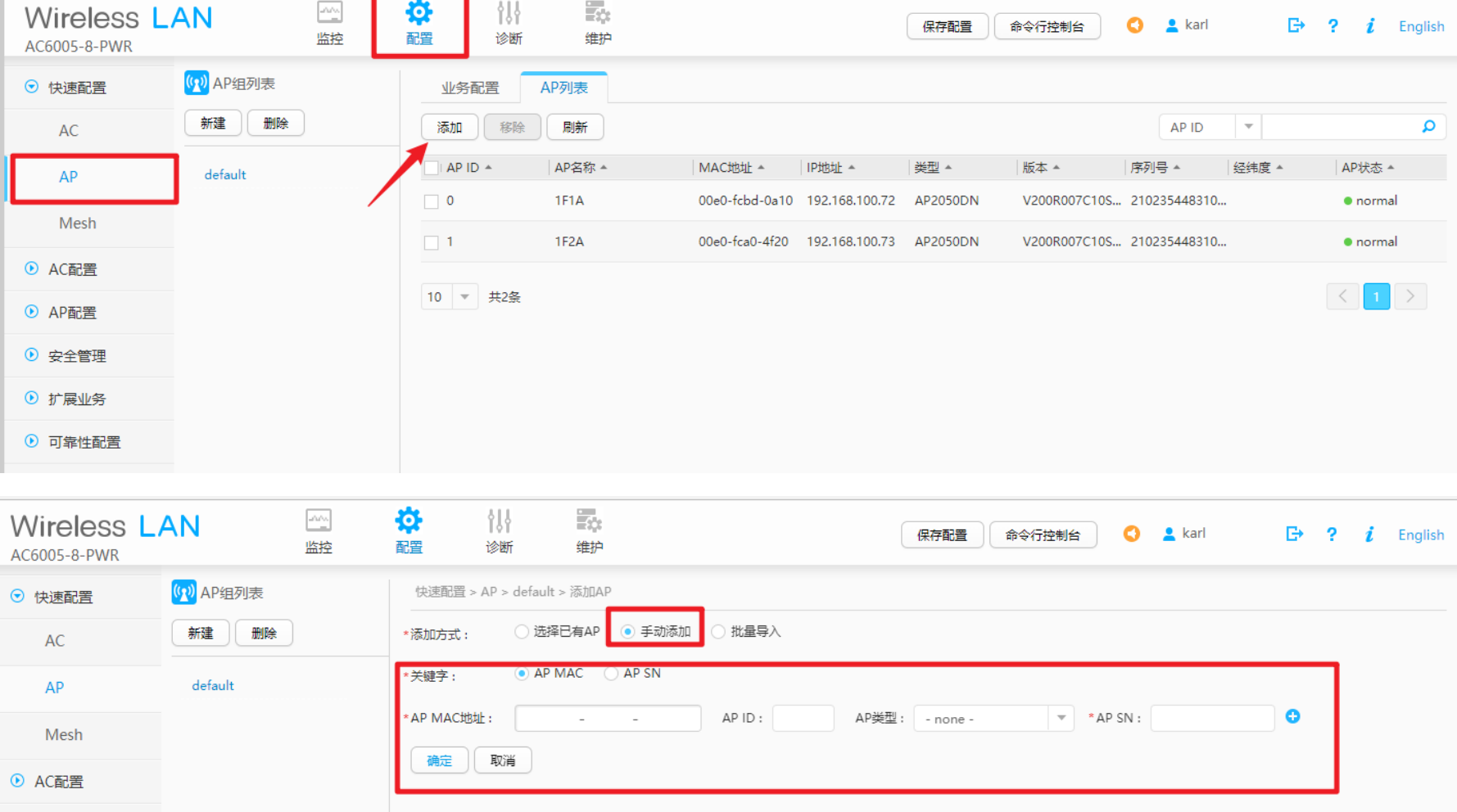1457x812 pixels.
Task: Open info icon in lower window header
Action: click(x=1369, y=534)
